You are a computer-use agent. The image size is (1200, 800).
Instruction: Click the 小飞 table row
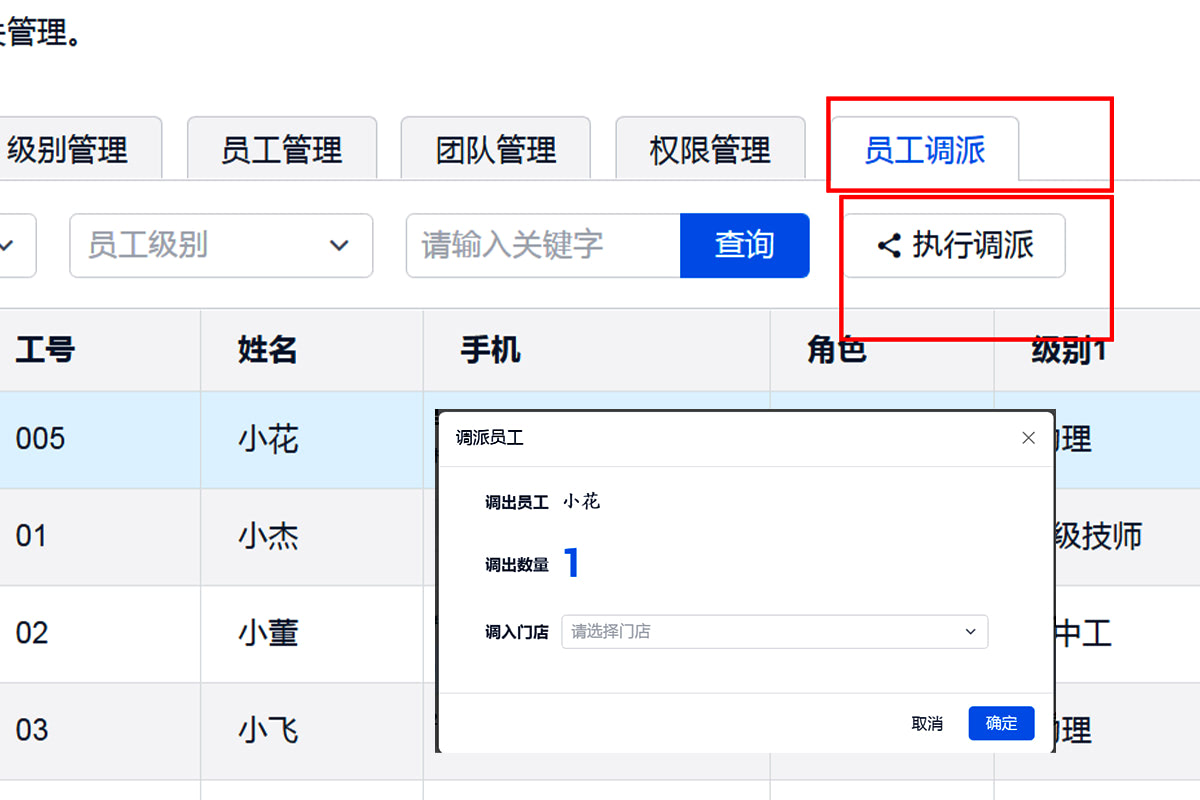(x=267, y=730)
